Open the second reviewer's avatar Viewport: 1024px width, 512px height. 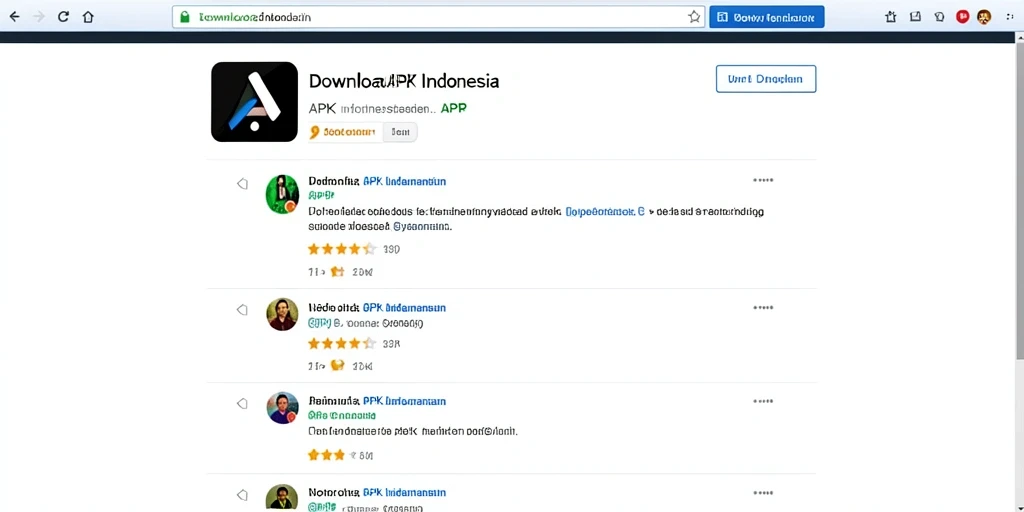[282, 315]
